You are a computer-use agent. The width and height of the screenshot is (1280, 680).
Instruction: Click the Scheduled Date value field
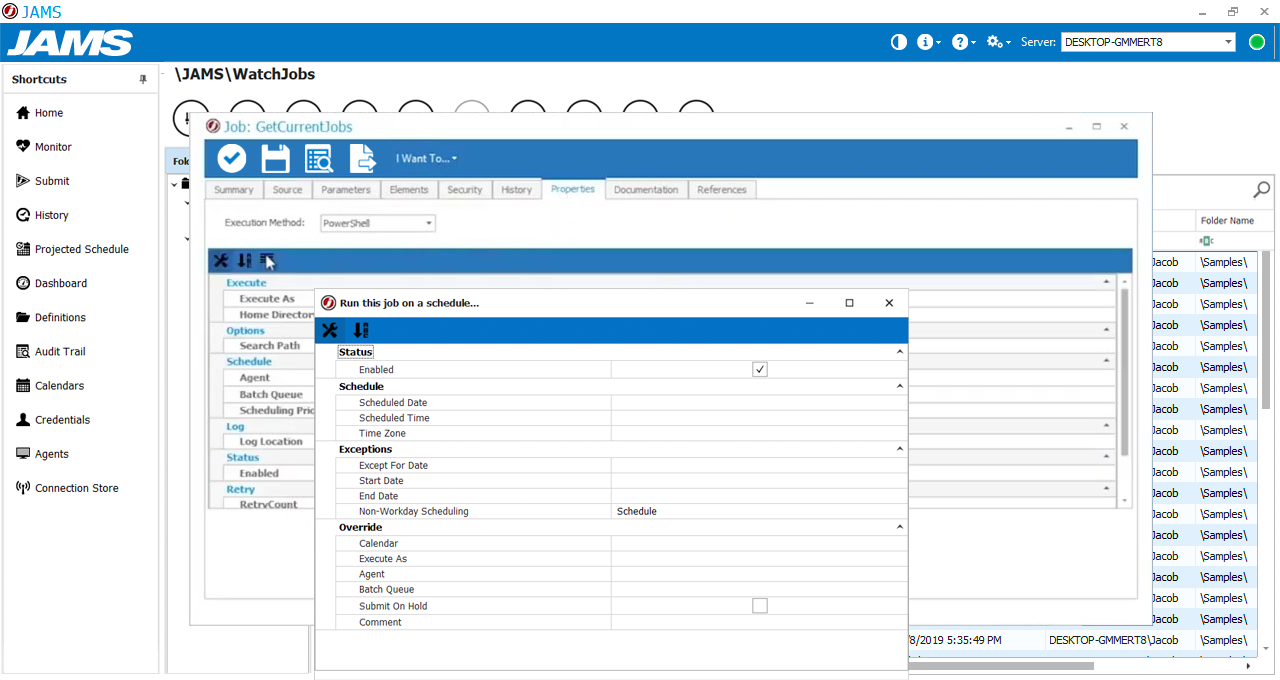click(x=759, y=402)
